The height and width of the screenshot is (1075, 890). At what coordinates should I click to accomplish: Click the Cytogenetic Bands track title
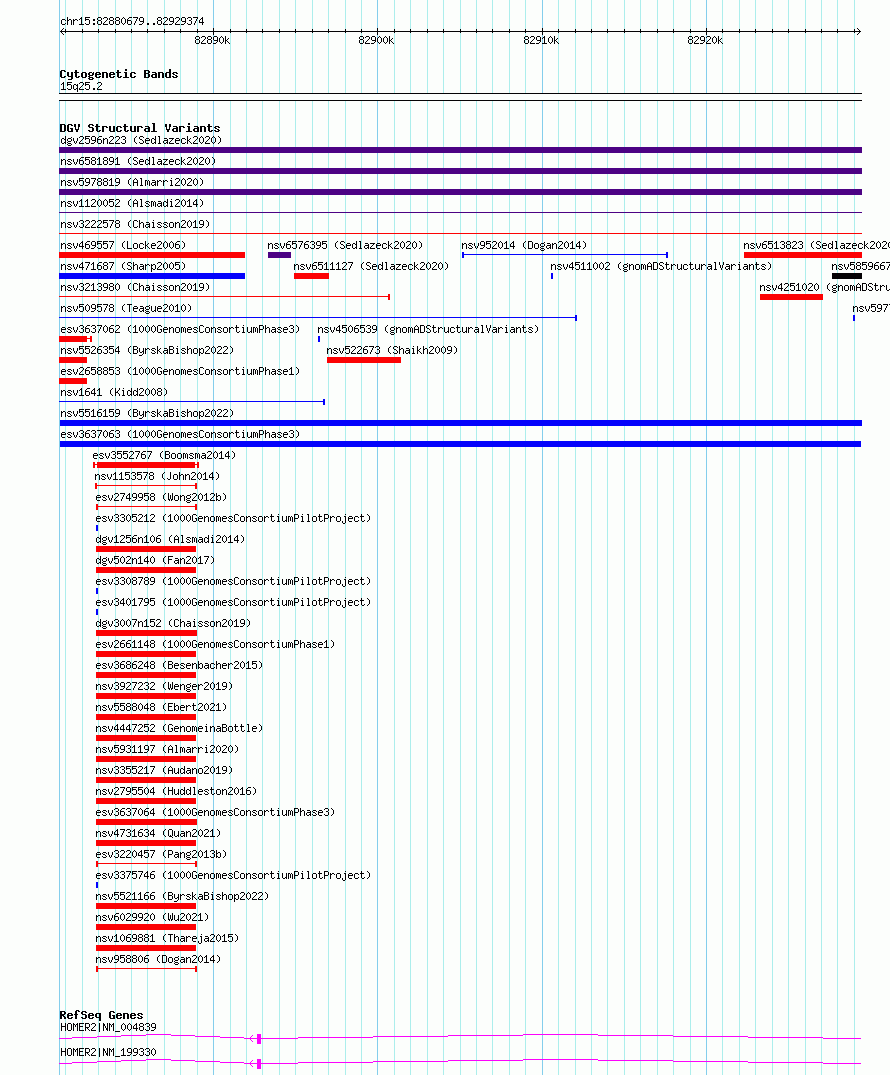coord(119,74)
